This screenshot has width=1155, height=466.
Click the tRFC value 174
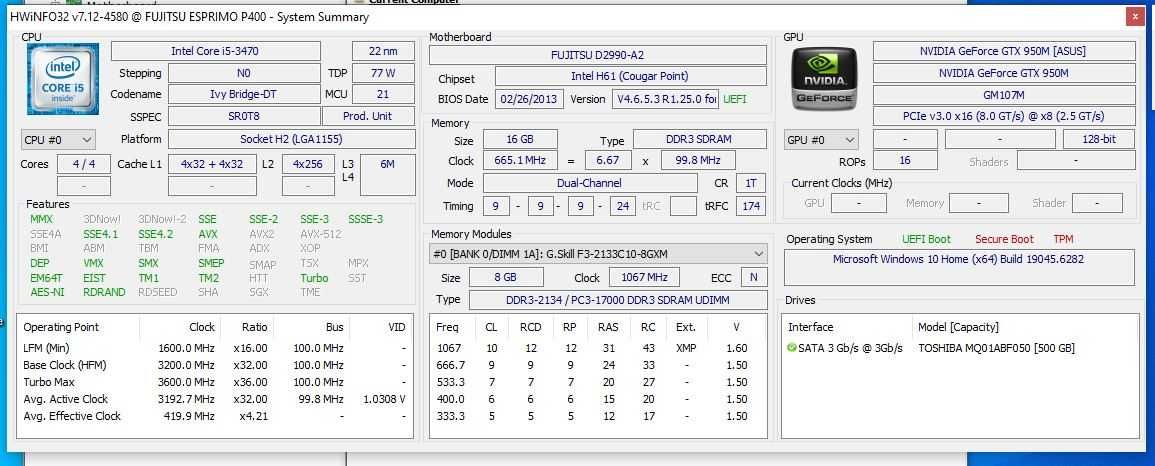click(x=750, y=206)
